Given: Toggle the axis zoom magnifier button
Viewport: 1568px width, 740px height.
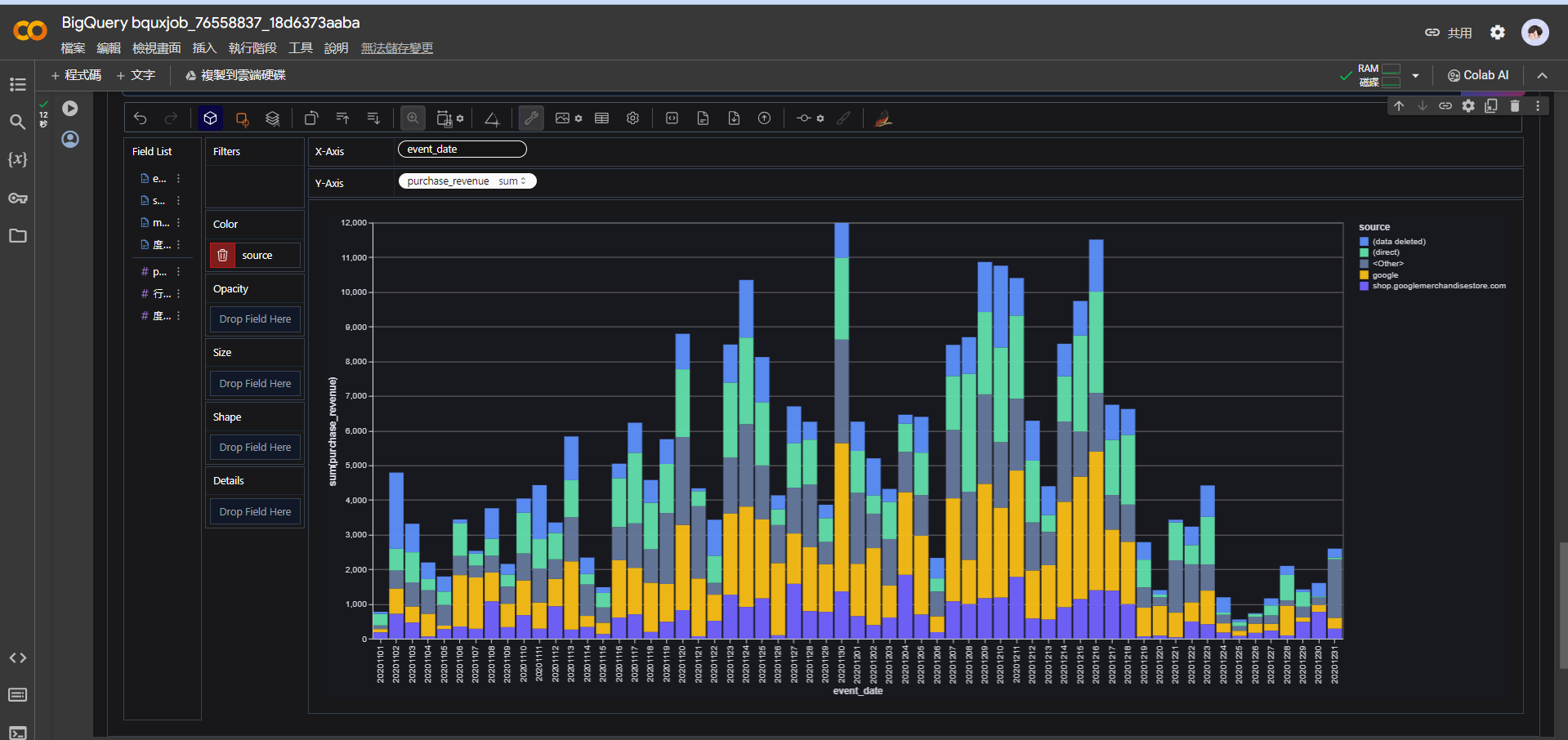Looking at the screenshot, I should [x=413, y=118].
